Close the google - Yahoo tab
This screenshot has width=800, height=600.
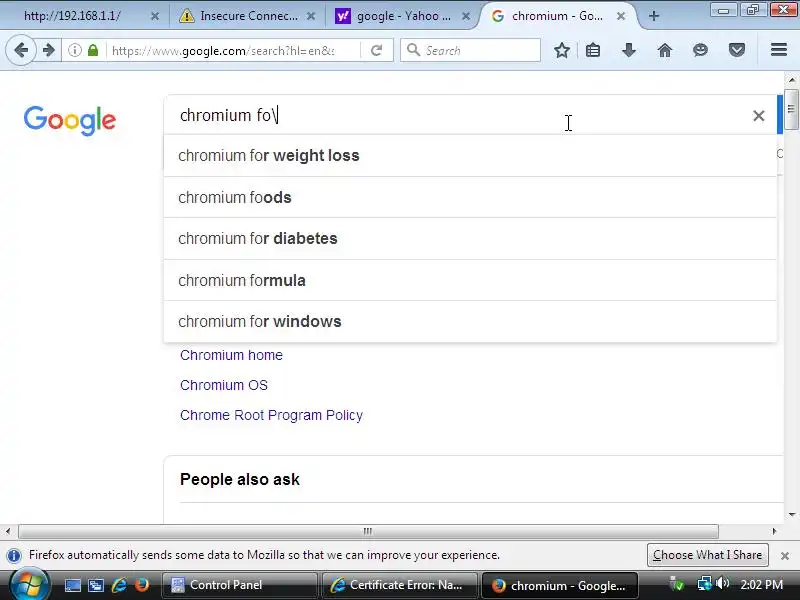pyautogui.click(x=465, y=16)
